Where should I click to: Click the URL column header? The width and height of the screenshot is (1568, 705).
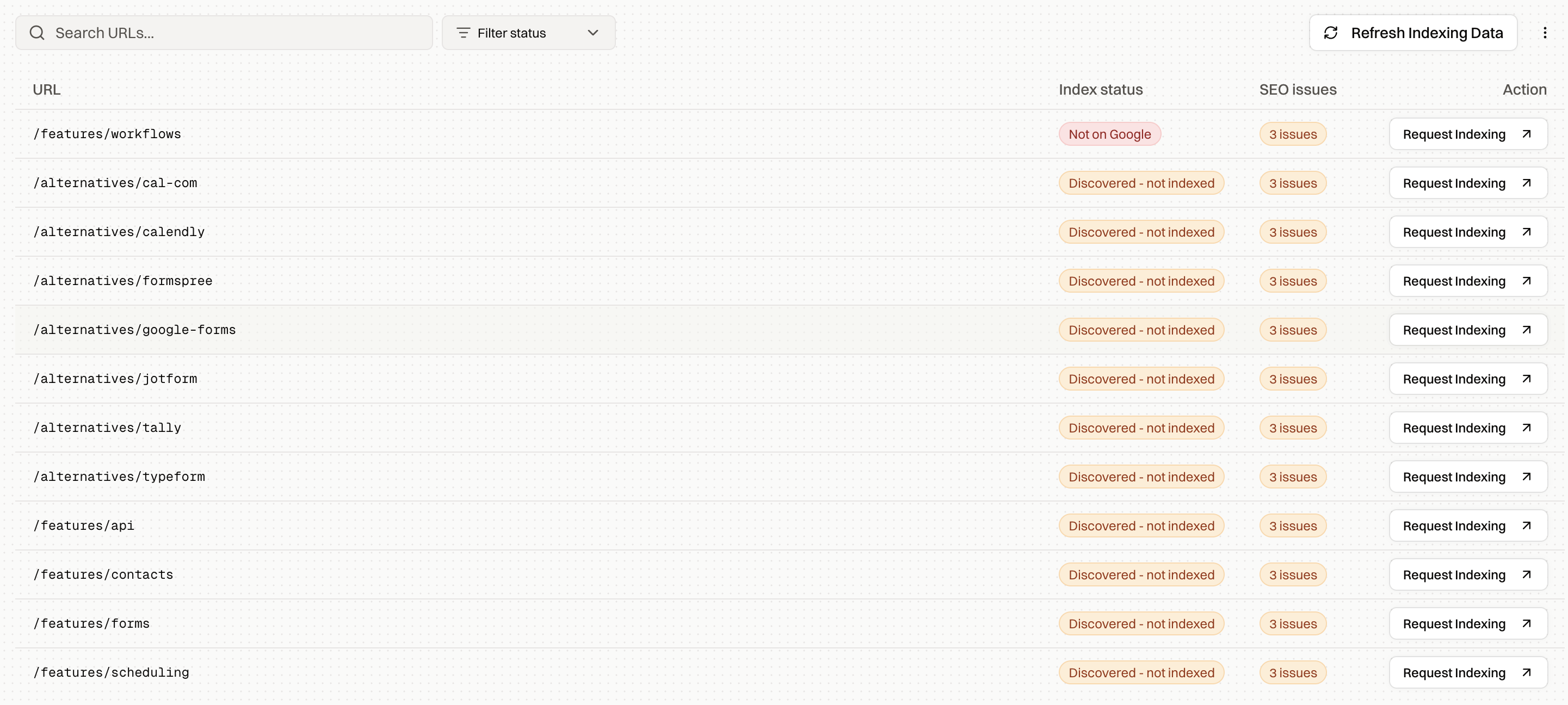tap(46, 90)
